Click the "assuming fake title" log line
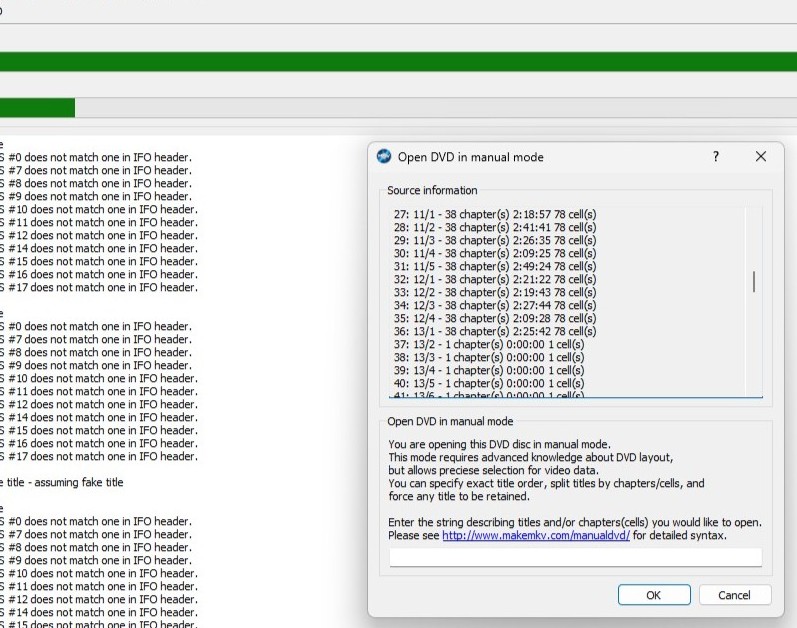 point(62,482)
